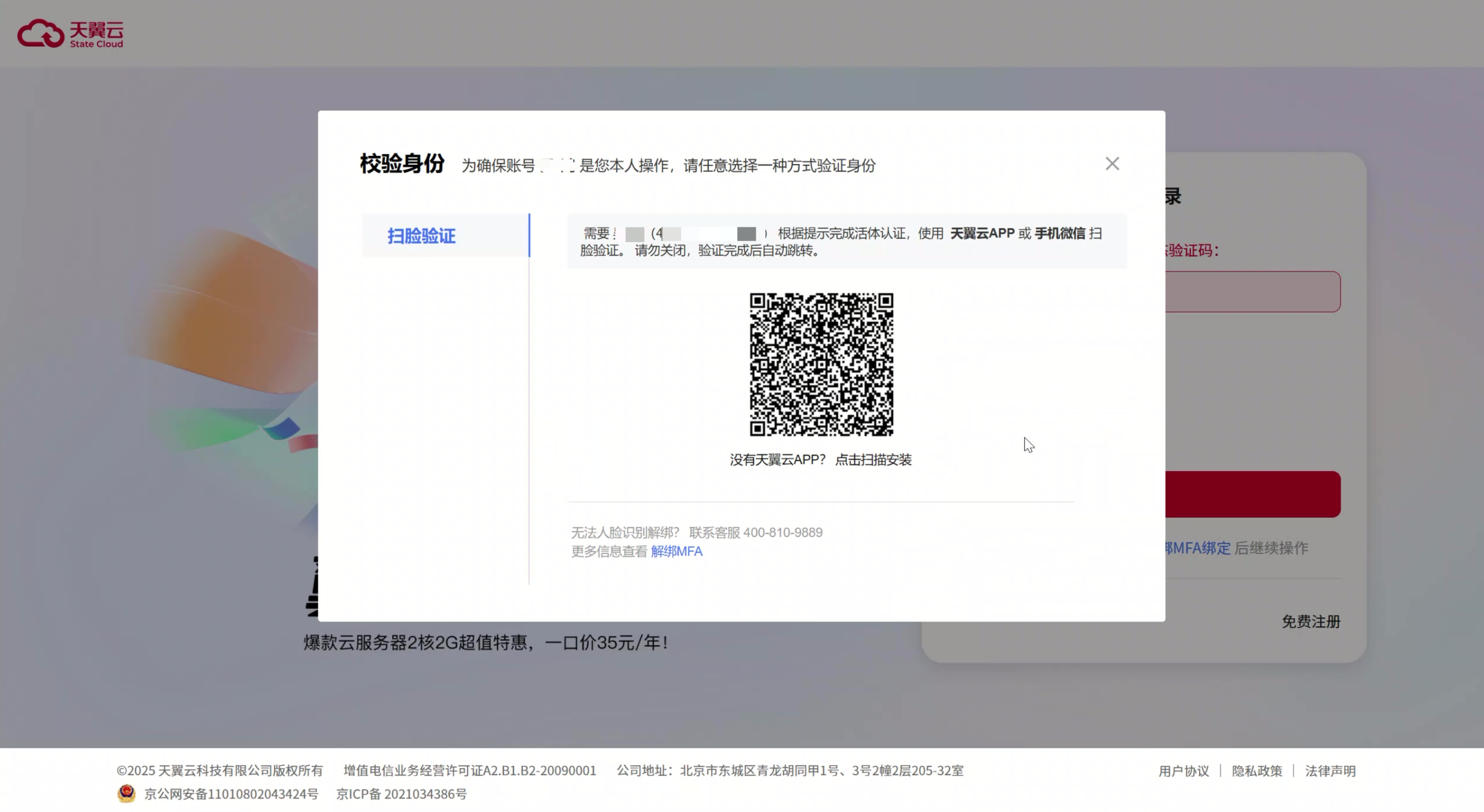The width and height of the screenshot is (1484, 812).
Task: Open 法律声明 in footer
Action: pyautogui.click(x=1330, y=770)
